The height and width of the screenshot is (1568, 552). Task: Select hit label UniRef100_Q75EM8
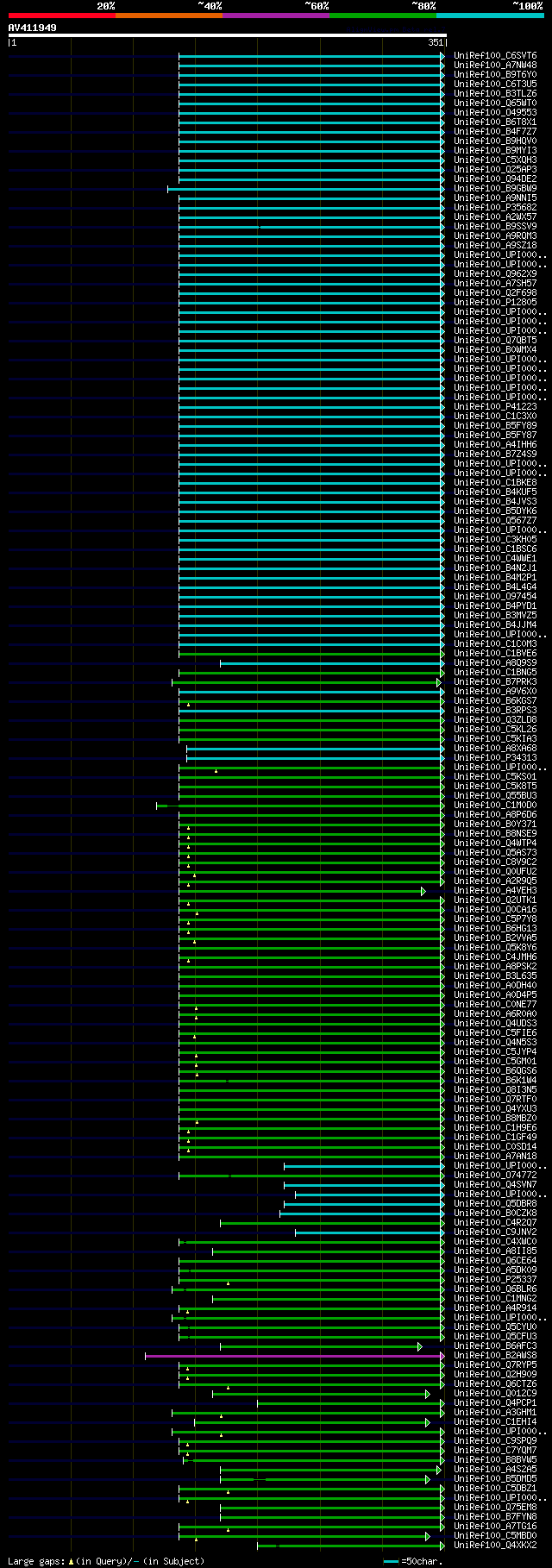[x=495, y=1508]
